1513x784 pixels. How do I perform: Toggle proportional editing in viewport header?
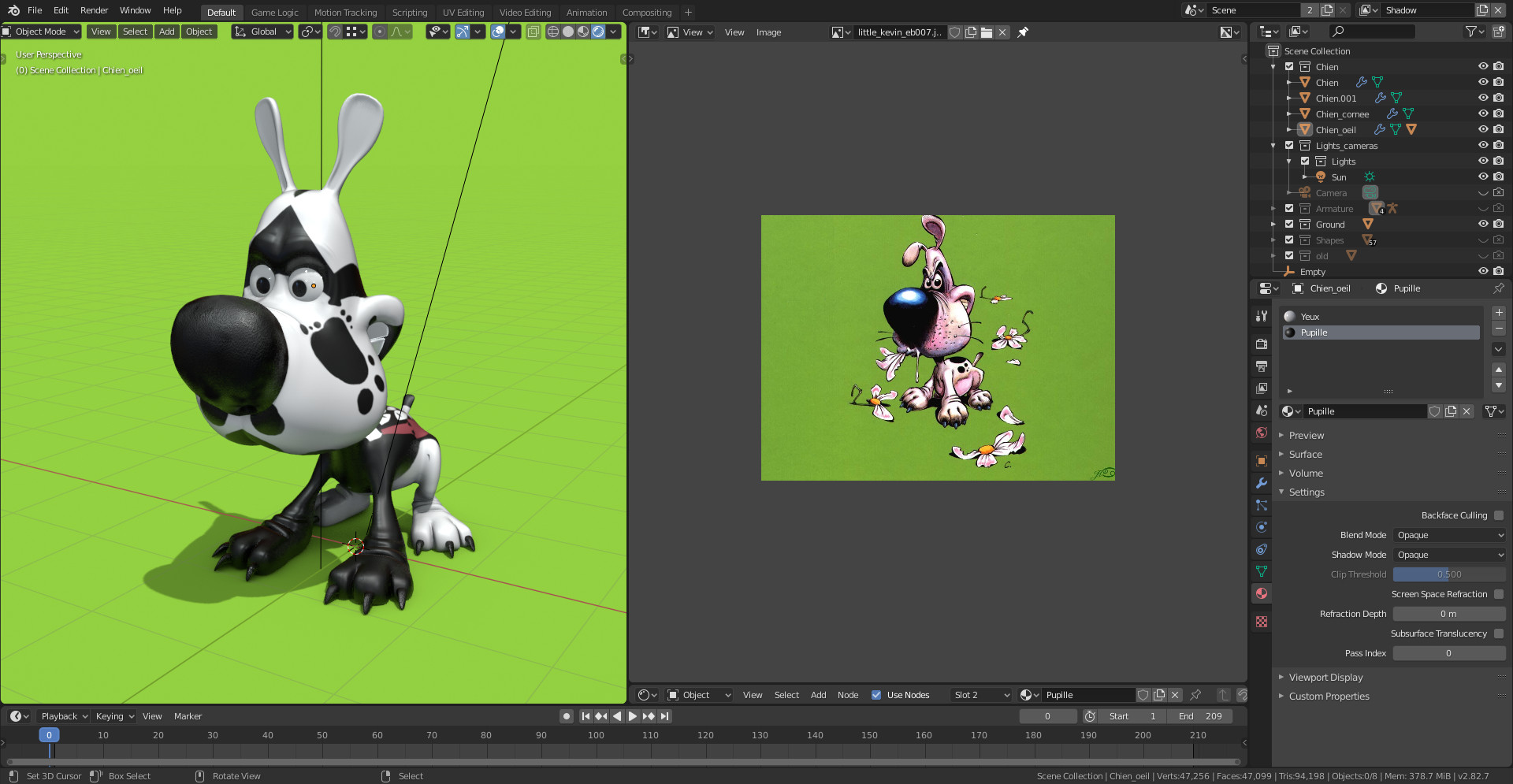point(380,32)
